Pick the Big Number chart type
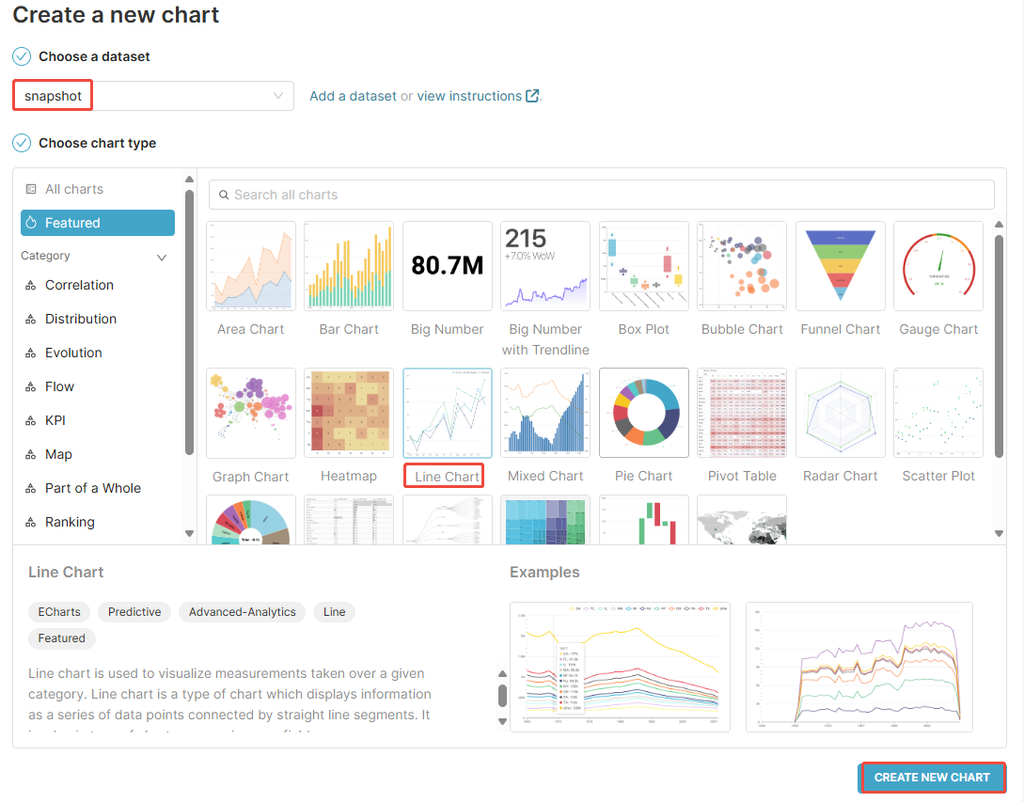The width and height of the screenshot is (1024, 802). click(447, 266)
